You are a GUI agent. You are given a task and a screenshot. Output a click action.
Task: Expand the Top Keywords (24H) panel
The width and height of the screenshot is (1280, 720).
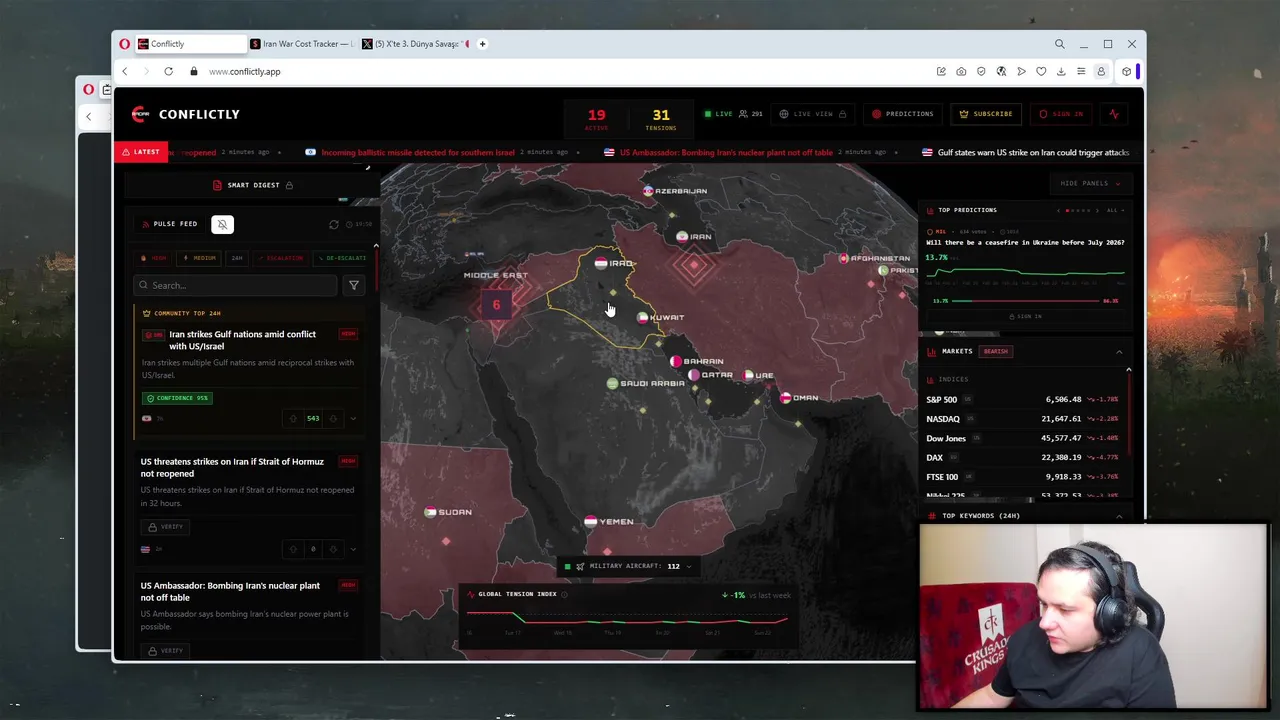pos(1119,516)
